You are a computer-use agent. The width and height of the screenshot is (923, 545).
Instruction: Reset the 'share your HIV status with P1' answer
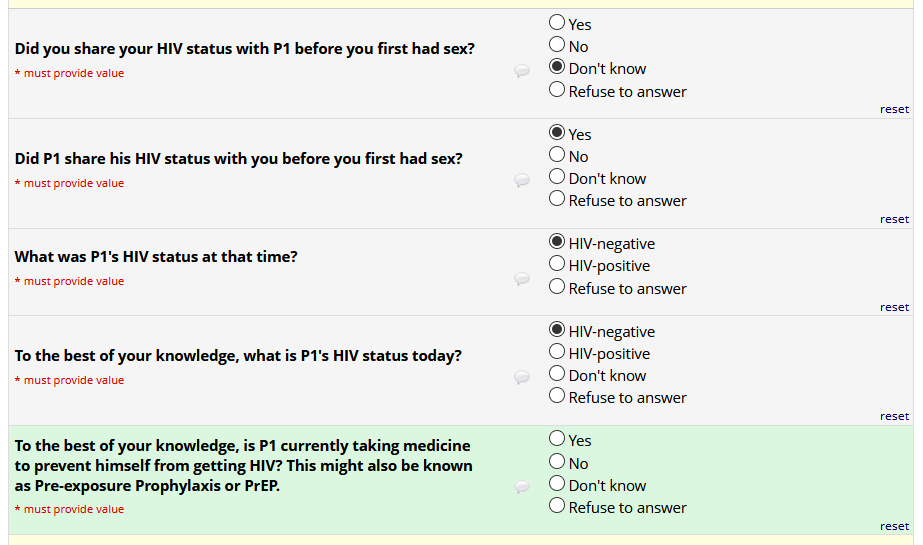click(x=894, y=109)
